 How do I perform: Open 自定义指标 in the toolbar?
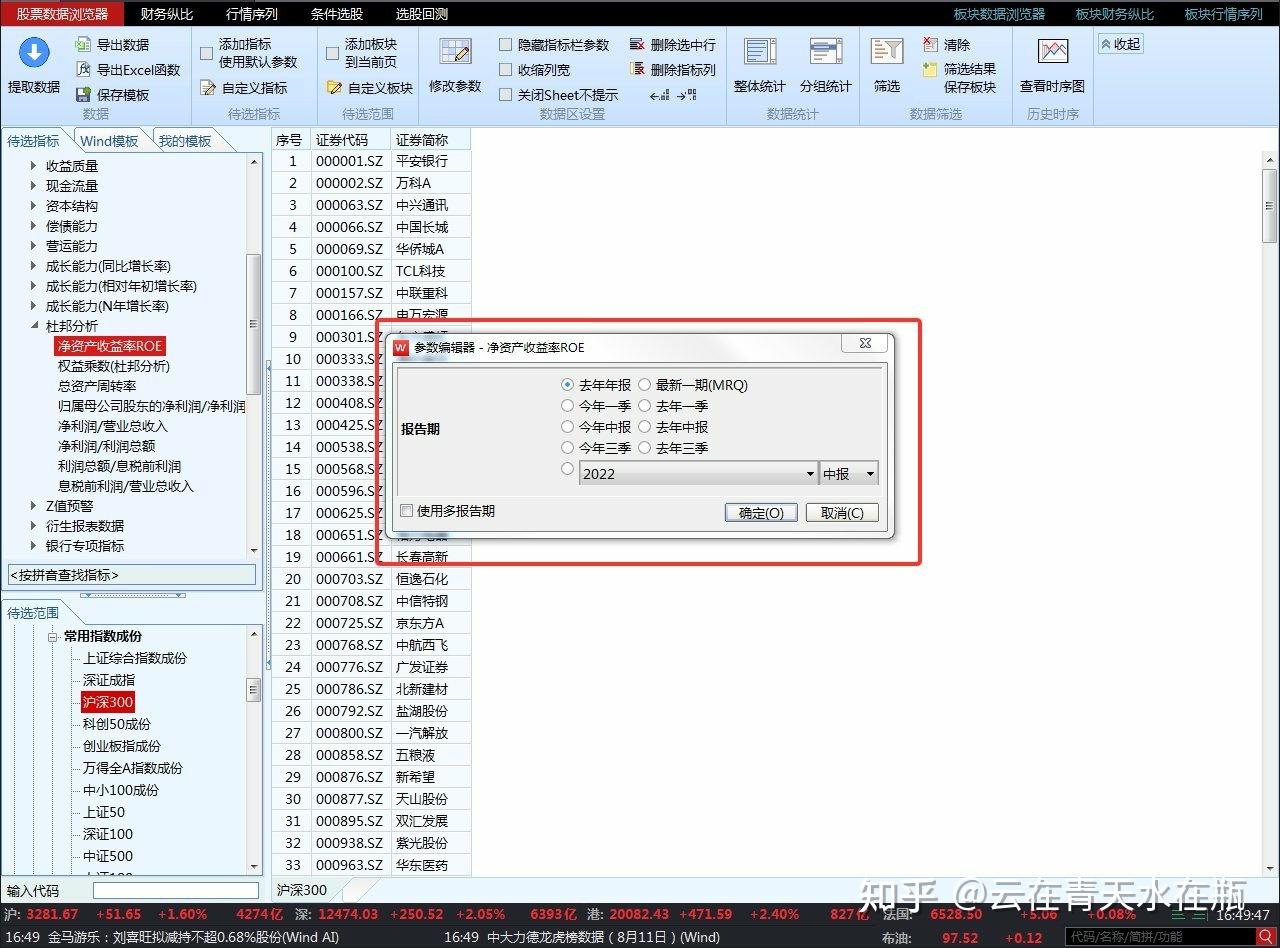click(x=244, y=88)
